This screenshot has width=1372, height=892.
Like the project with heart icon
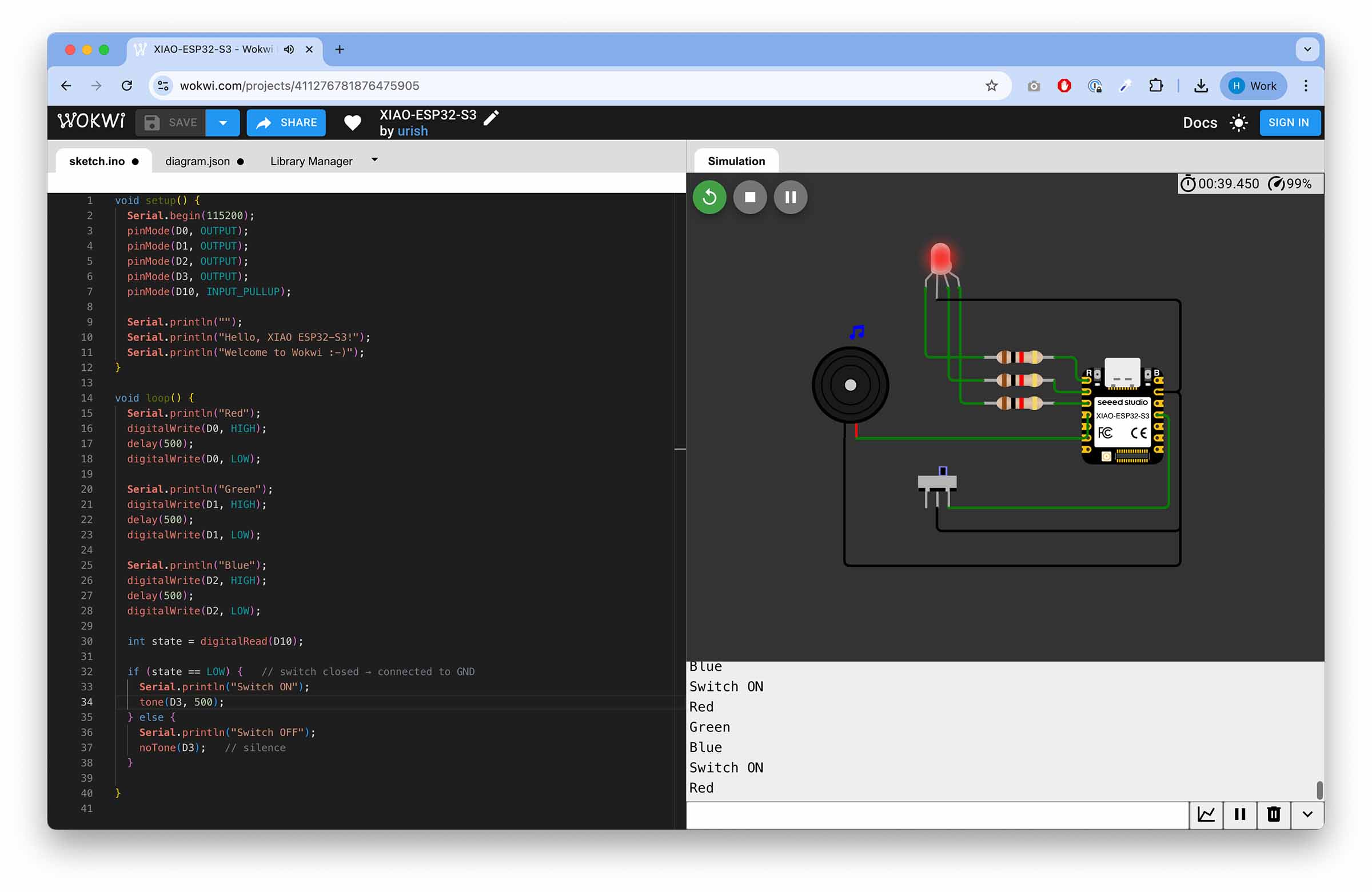pyautogui.click(x=352, y=123)
